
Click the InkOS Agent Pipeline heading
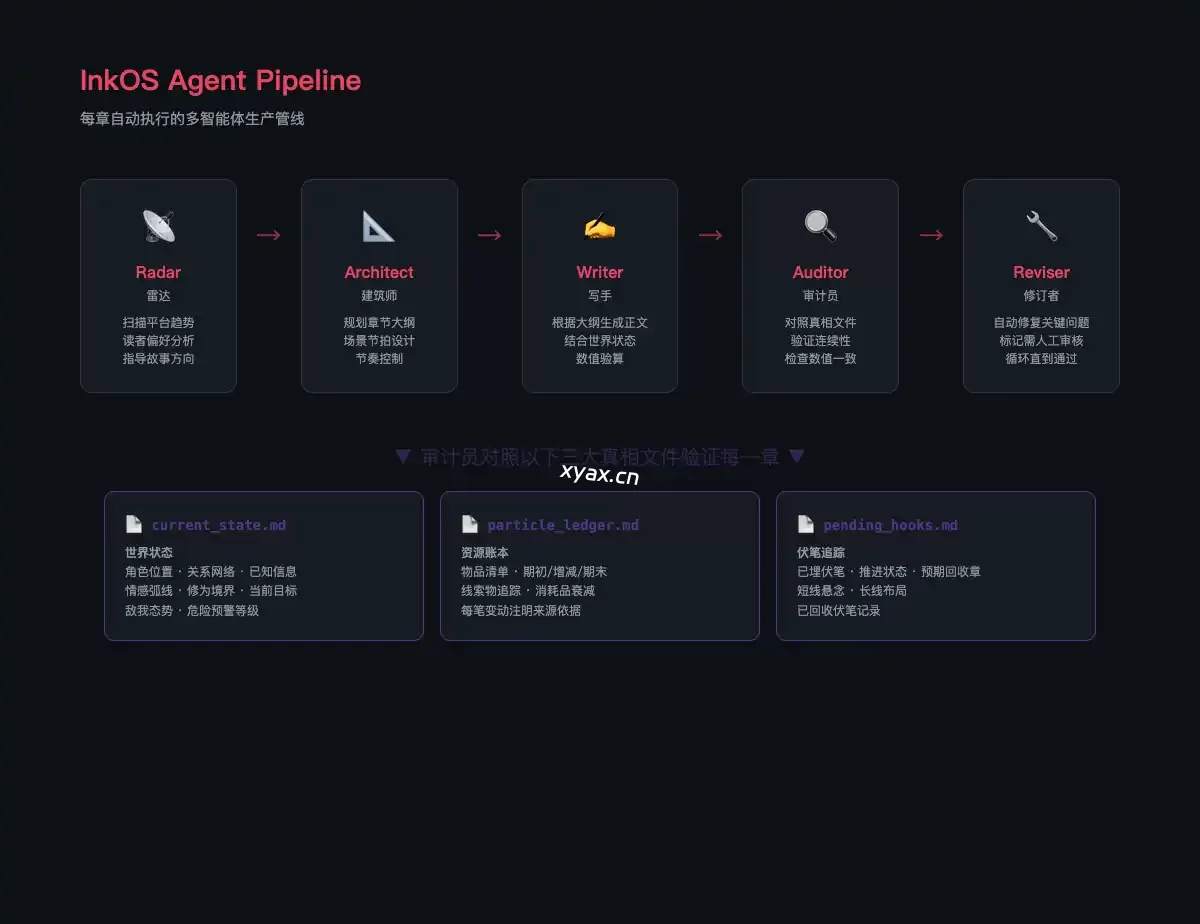click(x=220, y=81)
